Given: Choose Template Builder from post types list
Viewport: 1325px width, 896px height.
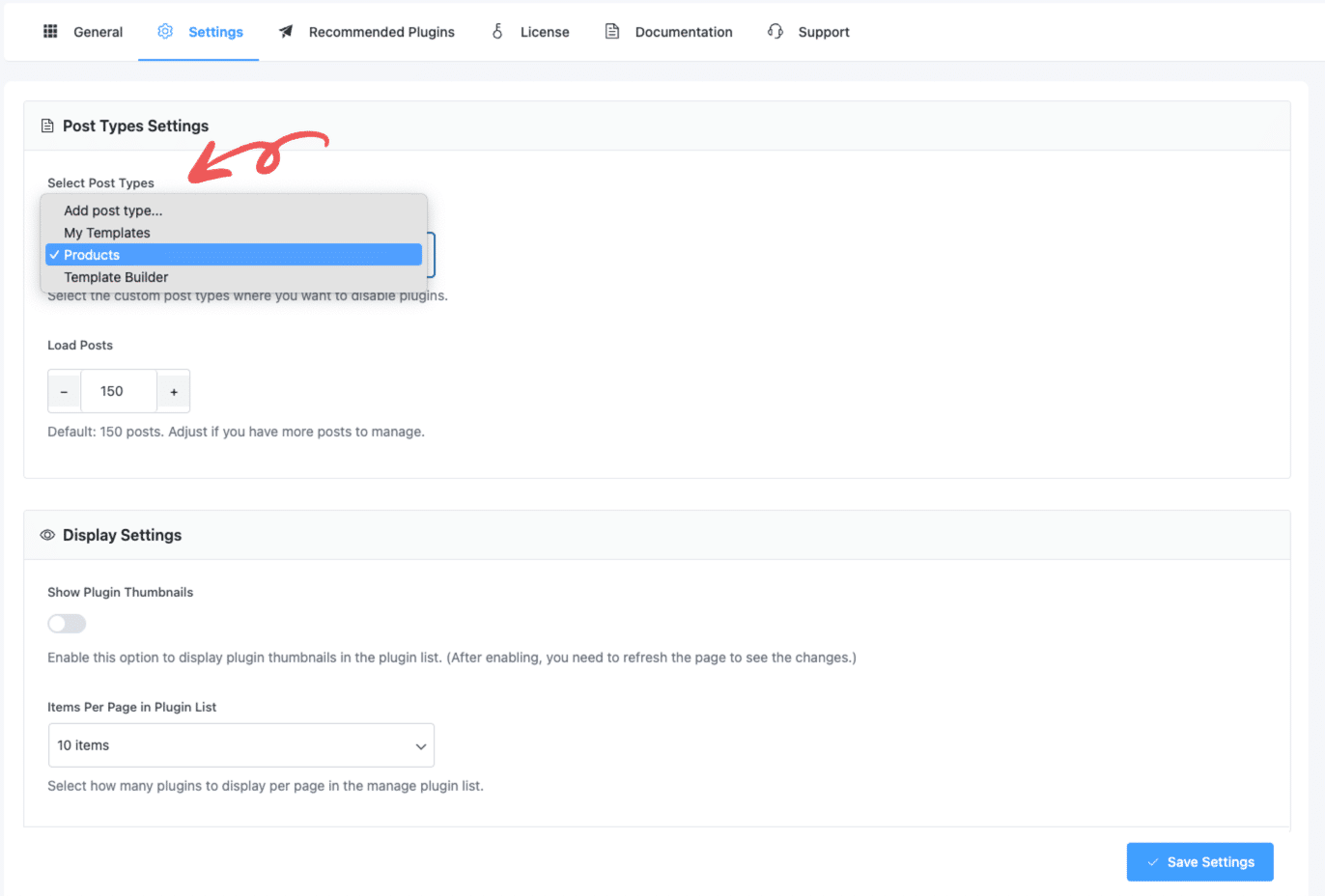Looking at the screenshot, I should point(116,277).
